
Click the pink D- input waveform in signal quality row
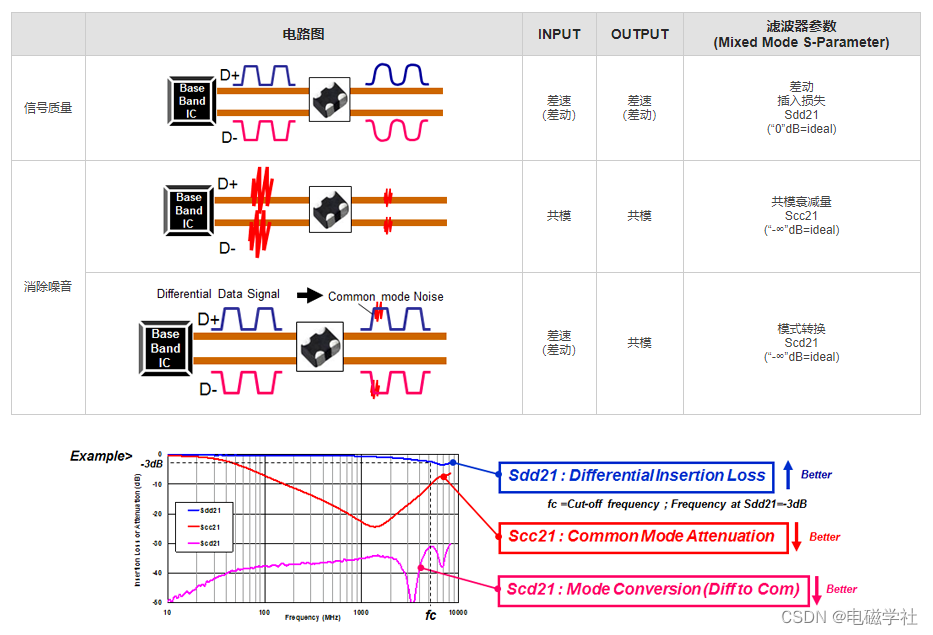(264, 130)
